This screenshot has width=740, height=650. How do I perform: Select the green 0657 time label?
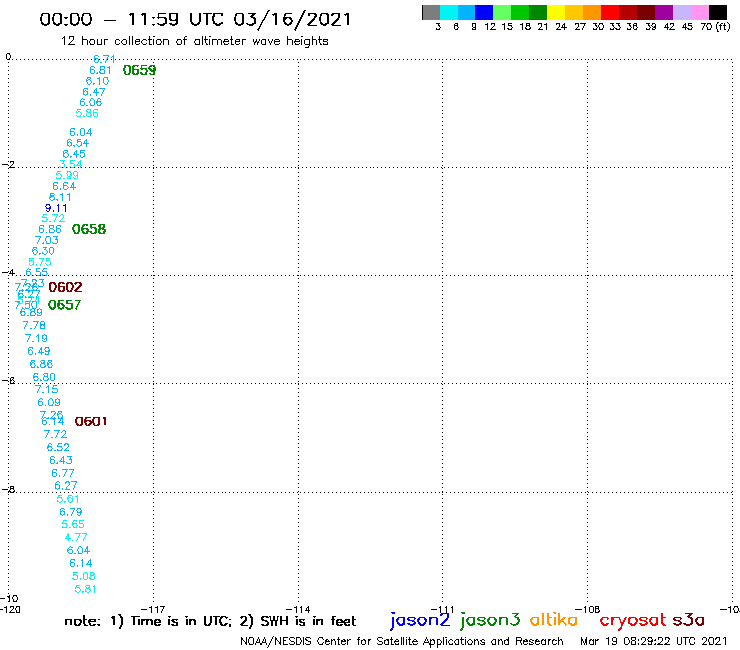click(x=64, y=305)
